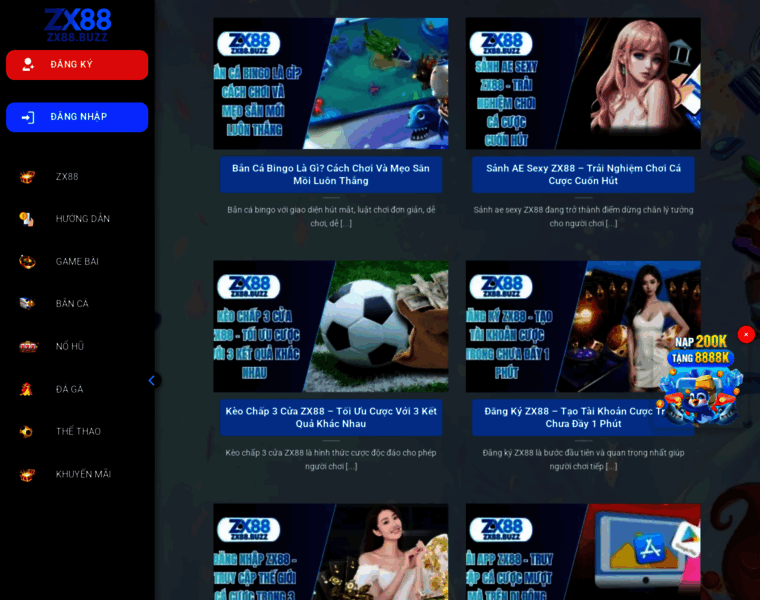Collapse the sidebar with the blue chevron

pos(152,380)
